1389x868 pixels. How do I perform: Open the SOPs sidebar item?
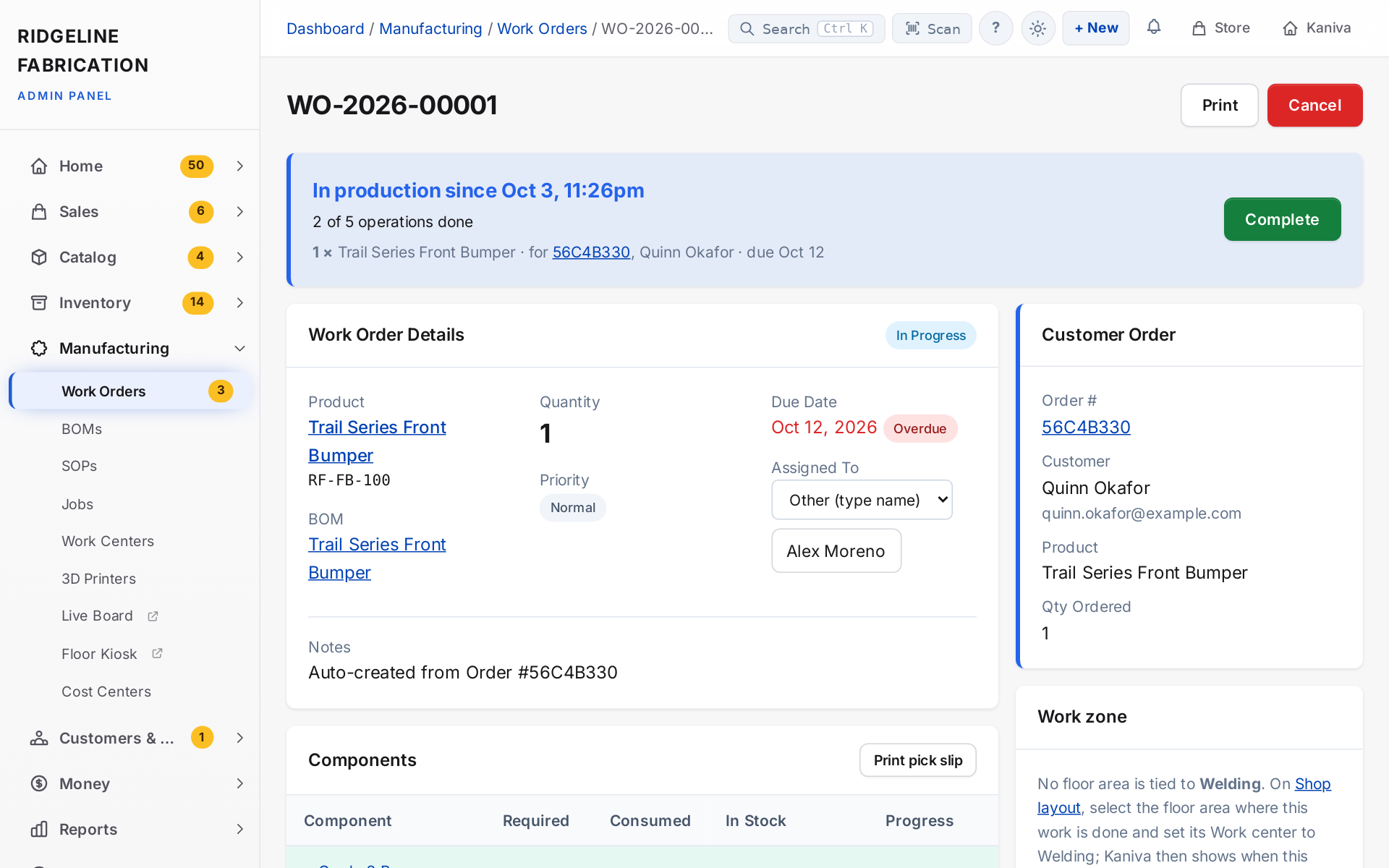(x=80, y=467)
